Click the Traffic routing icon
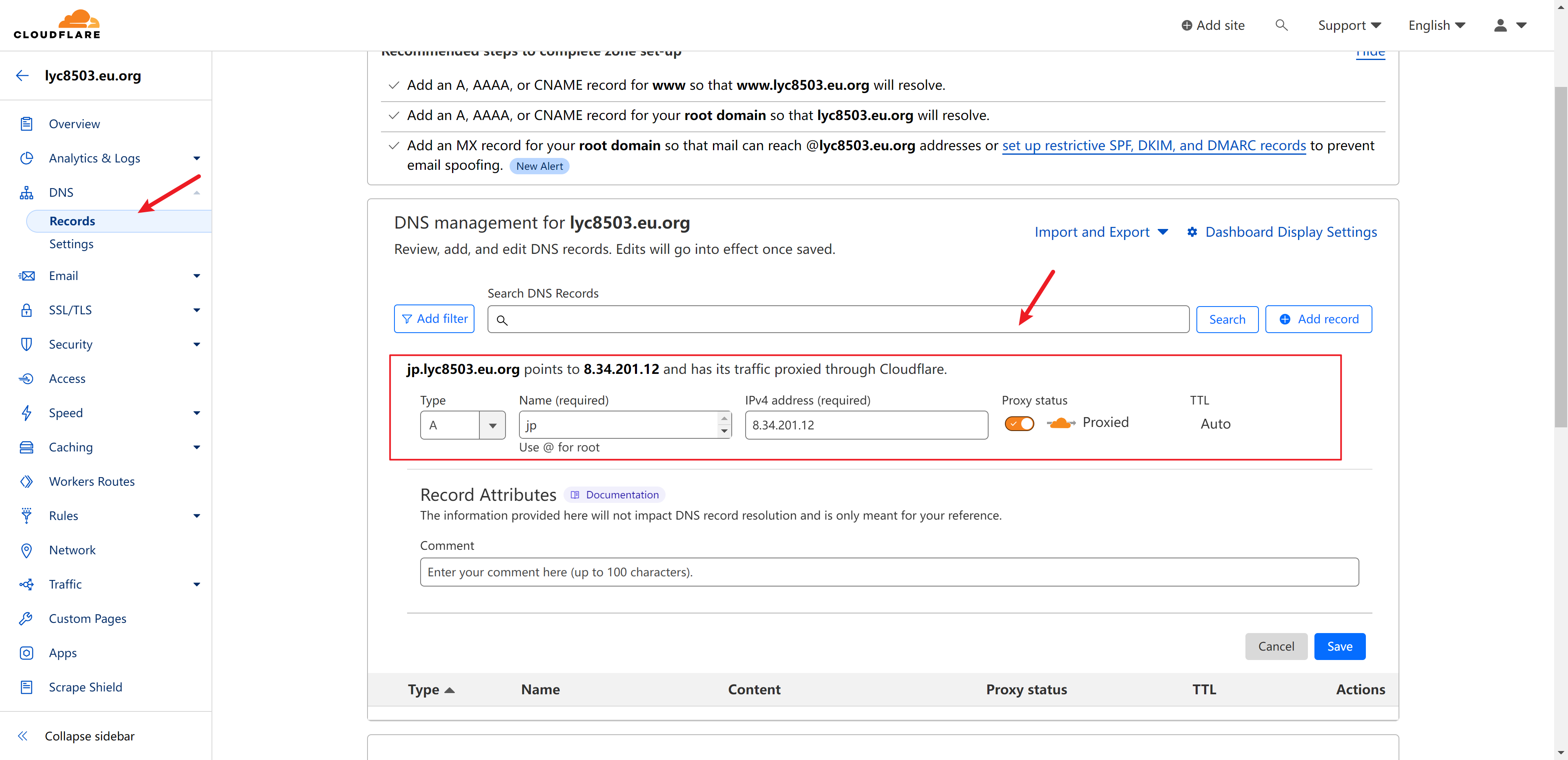The width and height of the screenshot is (1568, 760). (x=26, y=584)
